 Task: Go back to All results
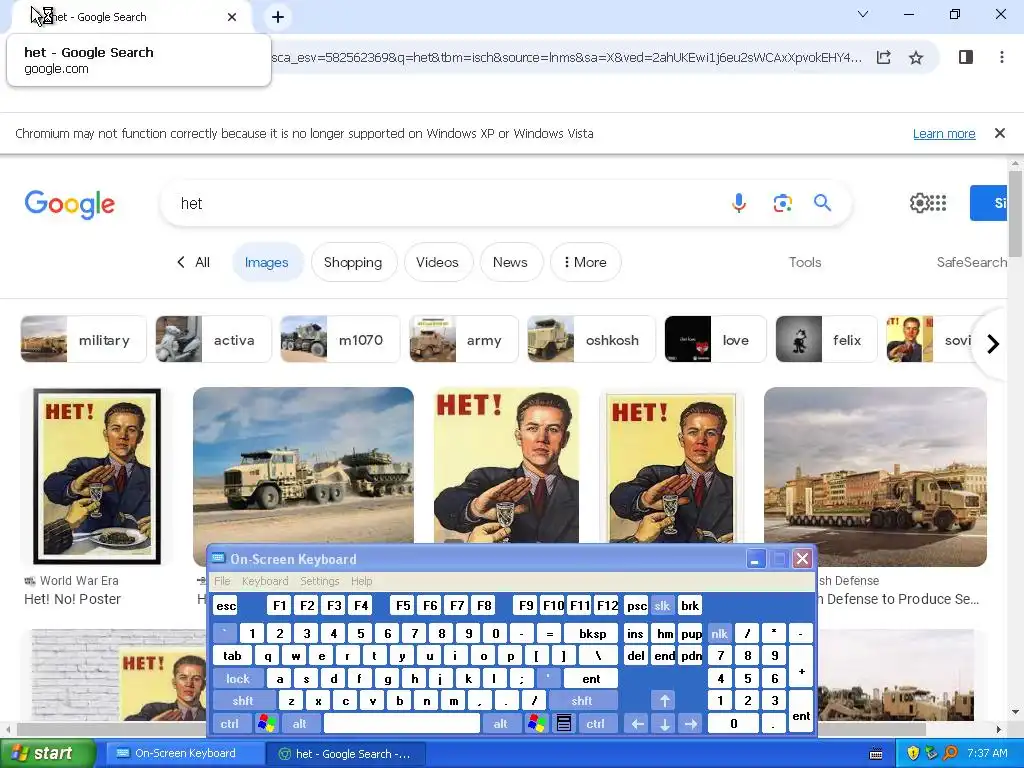[194, 262]
